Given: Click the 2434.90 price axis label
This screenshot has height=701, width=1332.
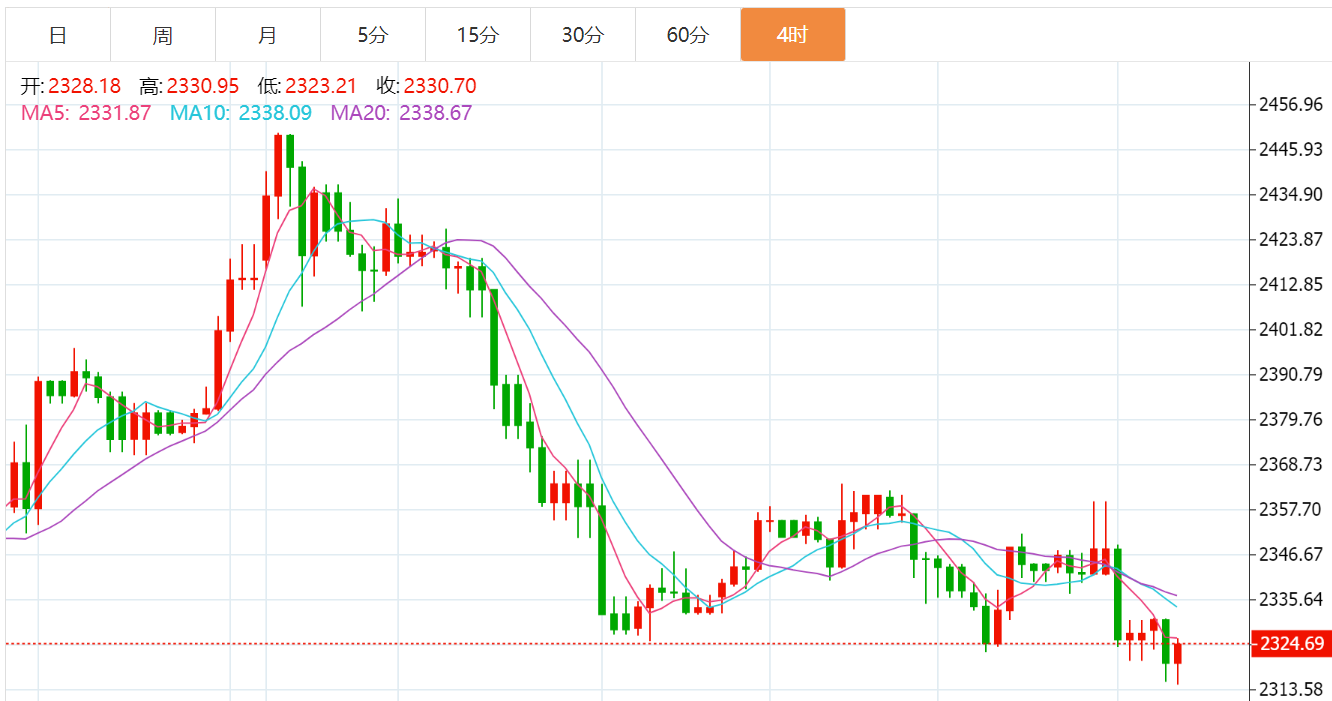Looking at the screenshot, I should click(1291, 194).
